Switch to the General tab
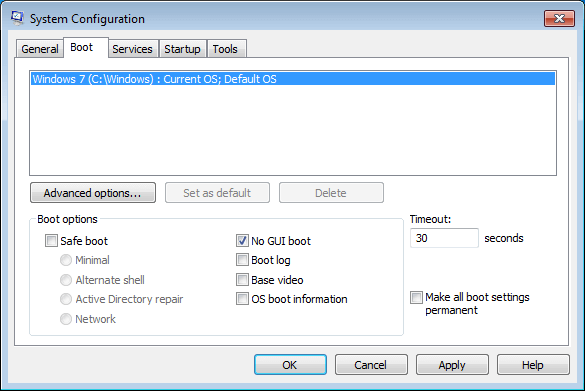This screenshot has height=391, width=585. coord(40,49)
